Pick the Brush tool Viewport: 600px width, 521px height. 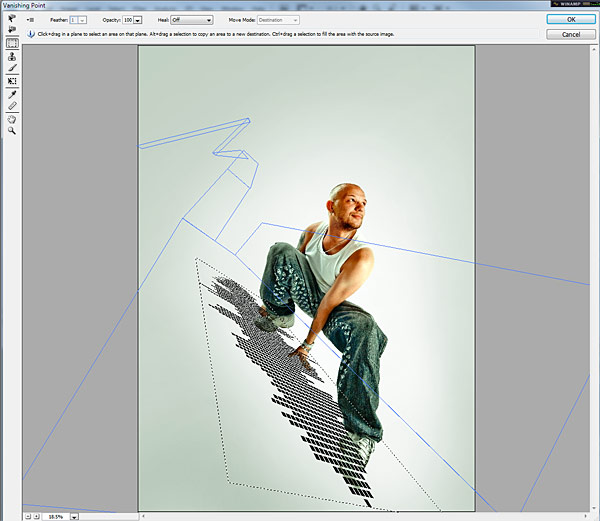tap(12, 69)
